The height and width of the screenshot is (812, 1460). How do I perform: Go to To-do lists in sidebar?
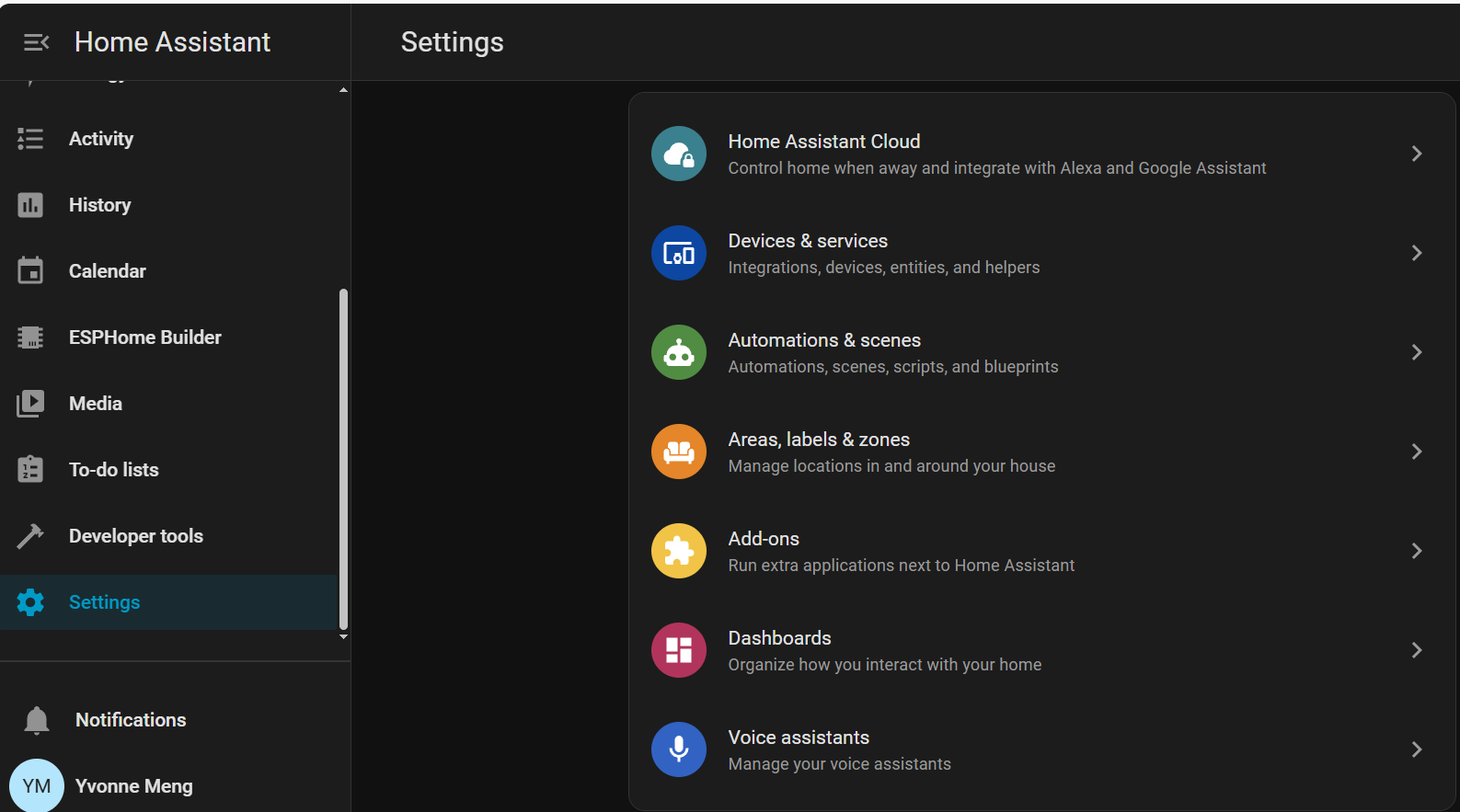pyautogui.click(x=113, y=470)
